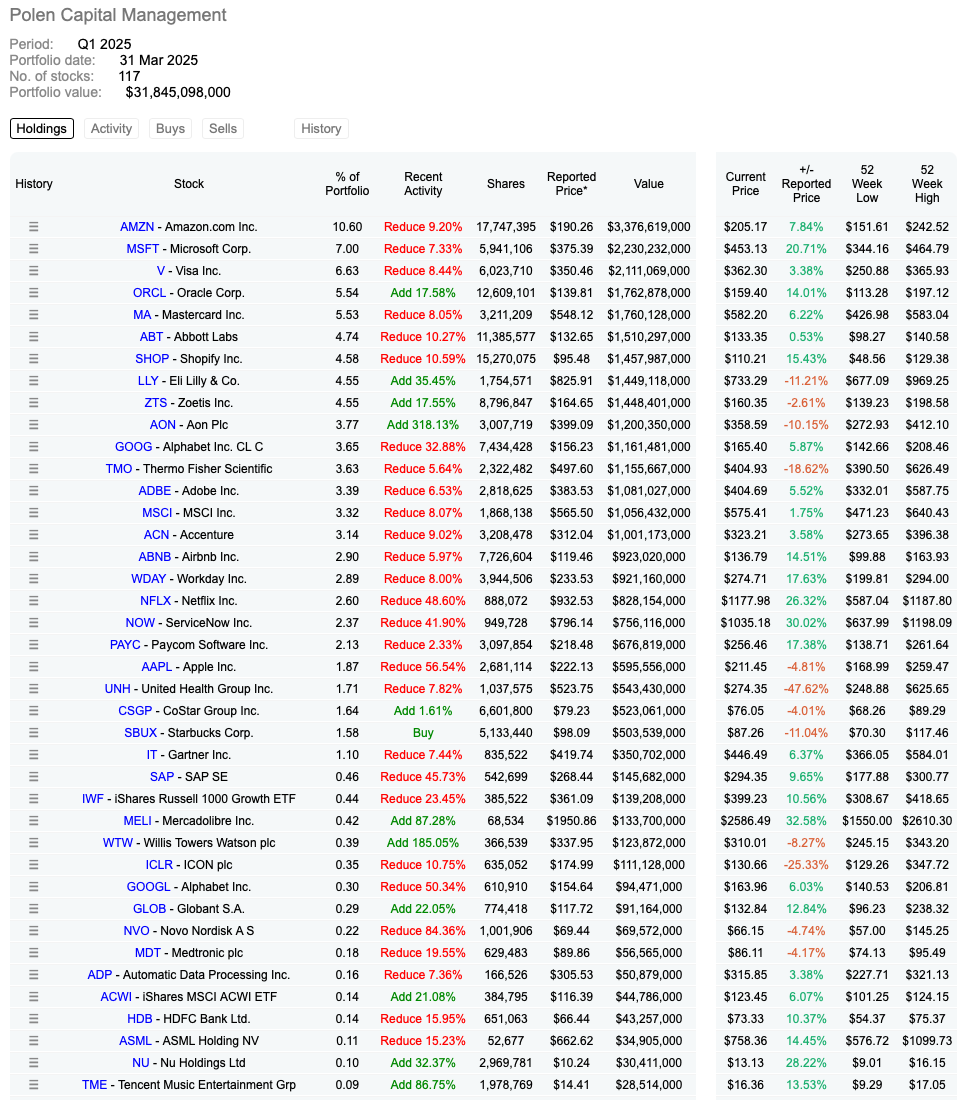Select the 52-week high '$1198.09'
961x1100 pixels.
(927, 623)
